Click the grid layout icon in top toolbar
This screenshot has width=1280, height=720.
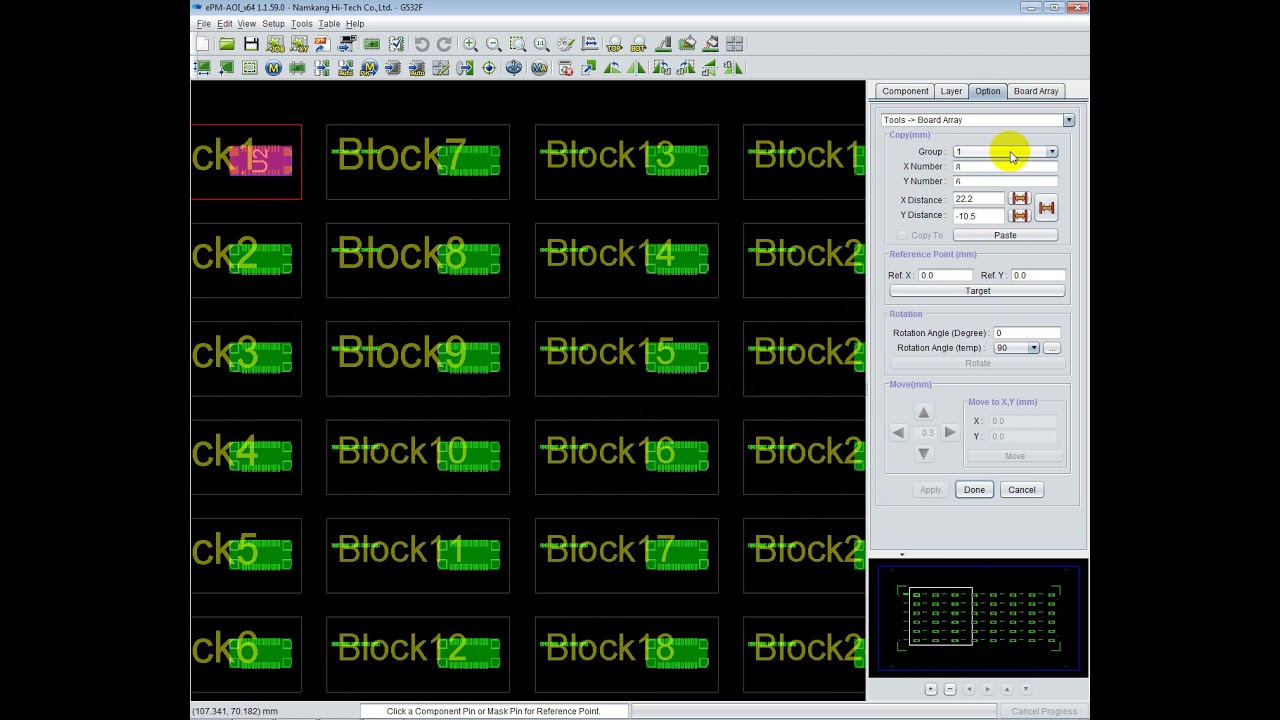pos(735,44)
